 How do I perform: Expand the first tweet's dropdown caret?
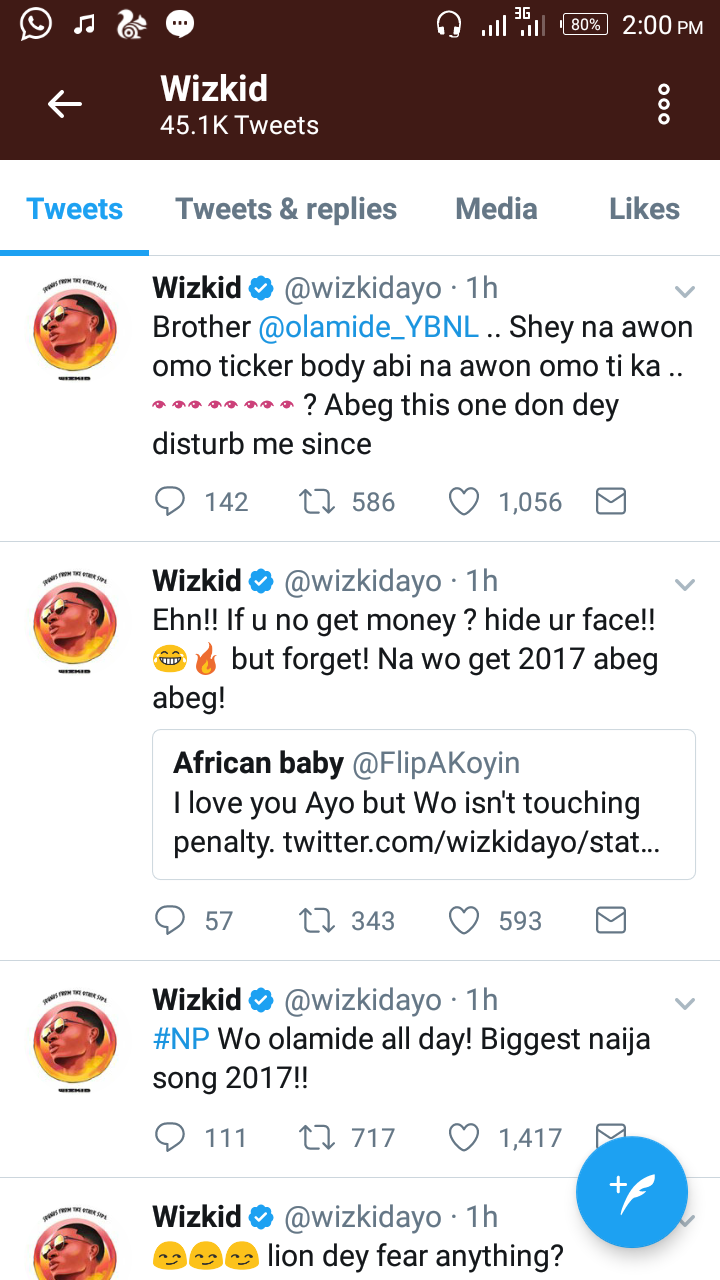[685, 292]
